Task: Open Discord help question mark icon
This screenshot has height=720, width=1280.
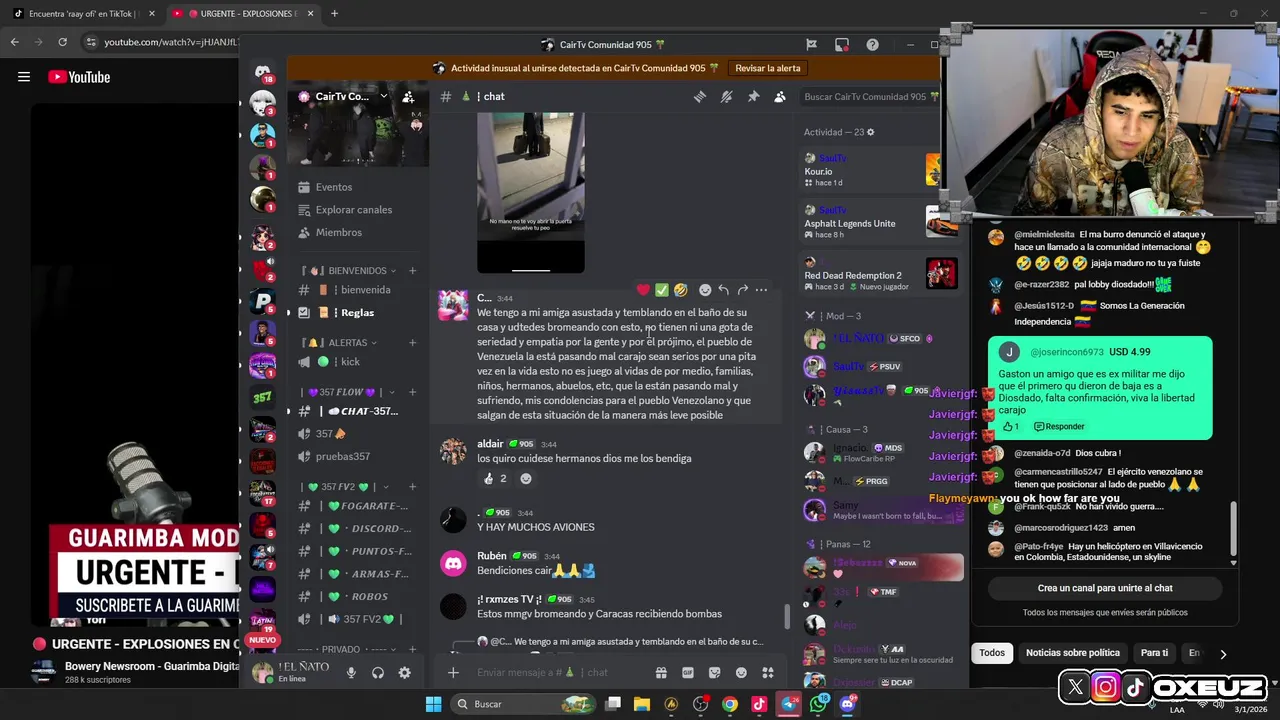Action: point(873,45)
